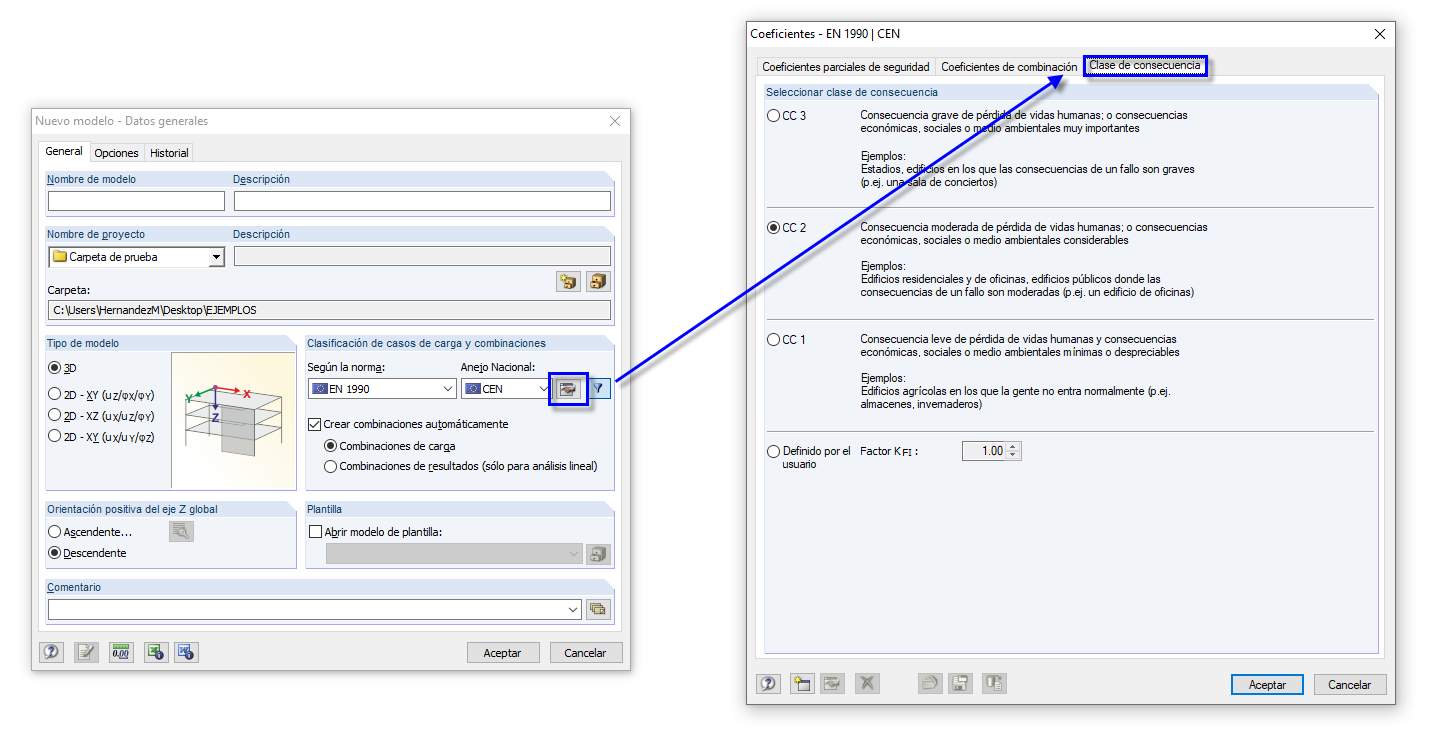Switch to the Historial tab
Screen dimensions: 1454x753
[169, 153]
